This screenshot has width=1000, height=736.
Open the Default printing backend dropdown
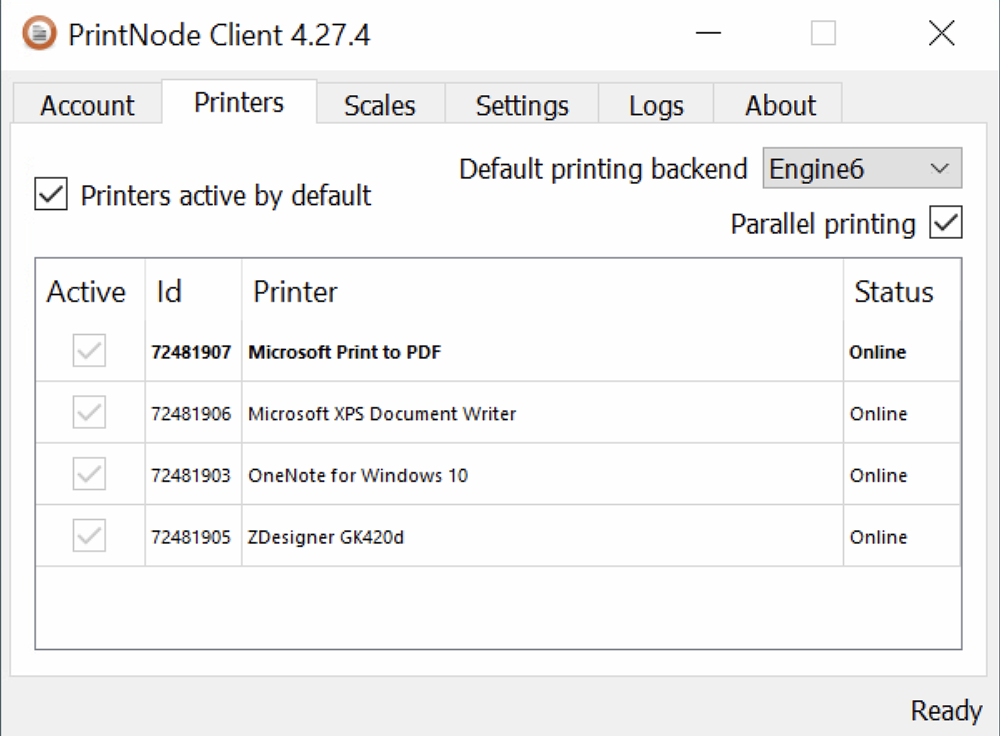[x=862, y=168]
